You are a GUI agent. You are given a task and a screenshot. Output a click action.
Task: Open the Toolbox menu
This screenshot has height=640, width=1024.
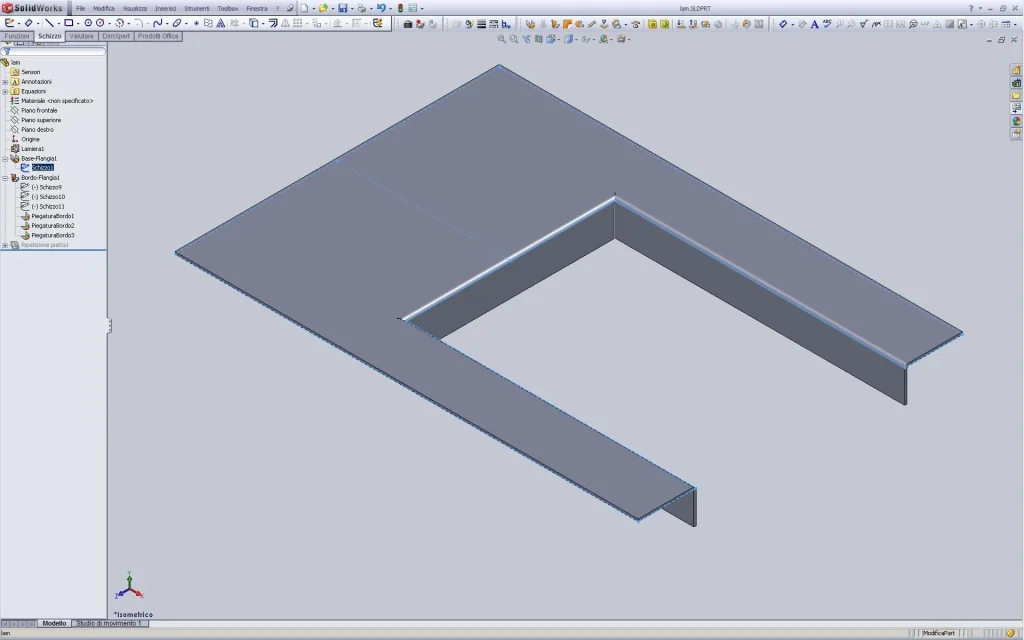228,8
